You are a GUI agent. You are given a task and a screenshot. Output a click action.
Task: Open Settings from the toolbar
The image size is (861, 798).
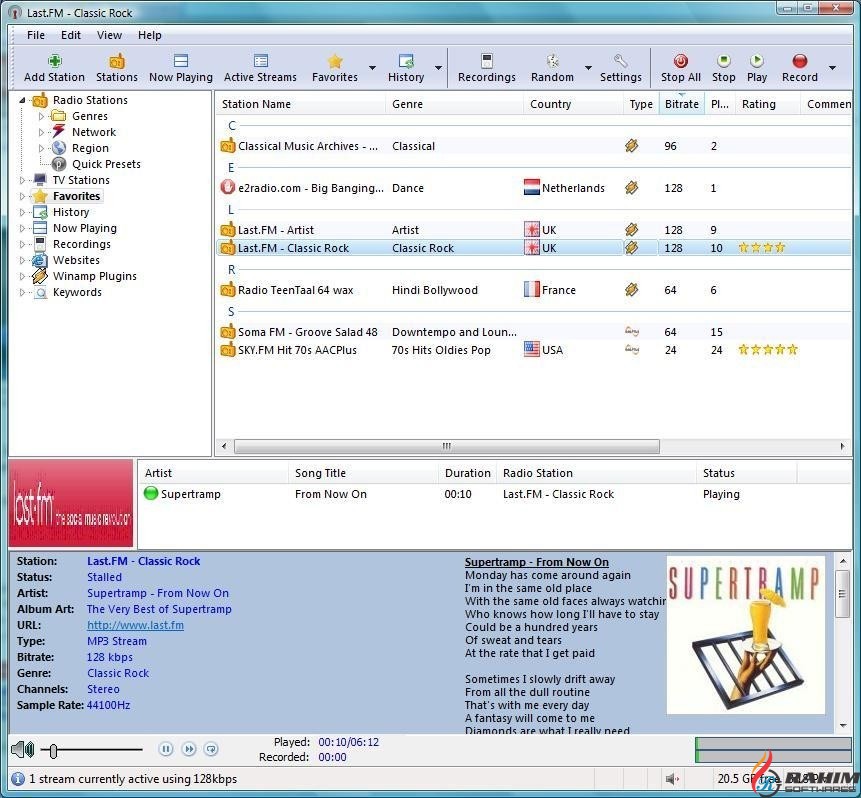[x=620, y=68]
